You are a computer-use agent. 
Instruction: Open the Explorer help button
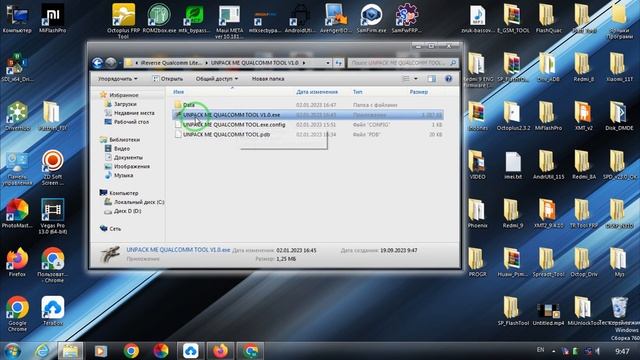[448, 79]
